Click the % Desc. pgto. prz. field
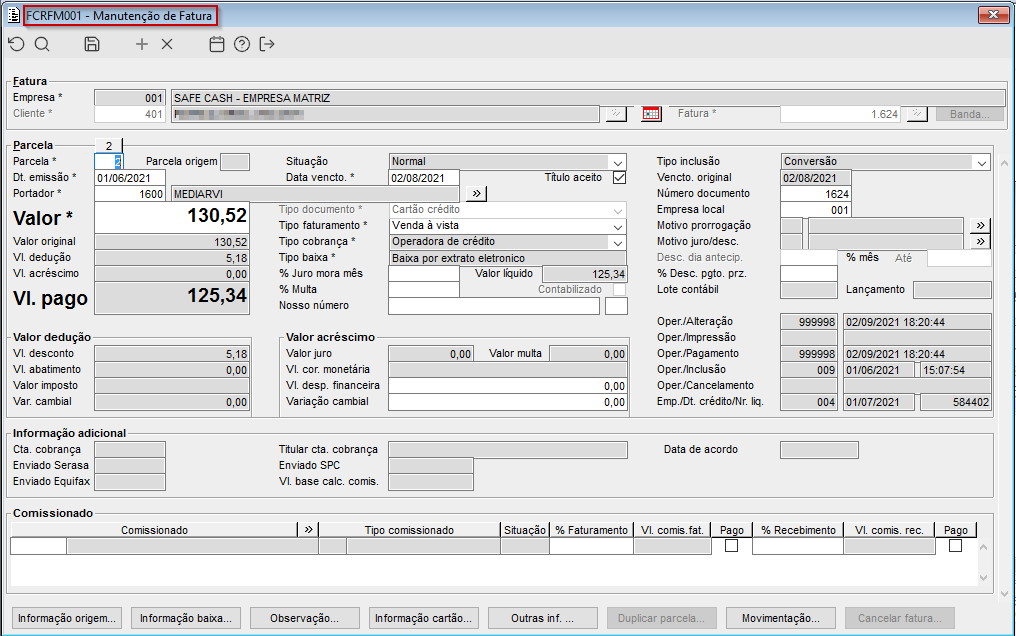 tap(809, 273)
